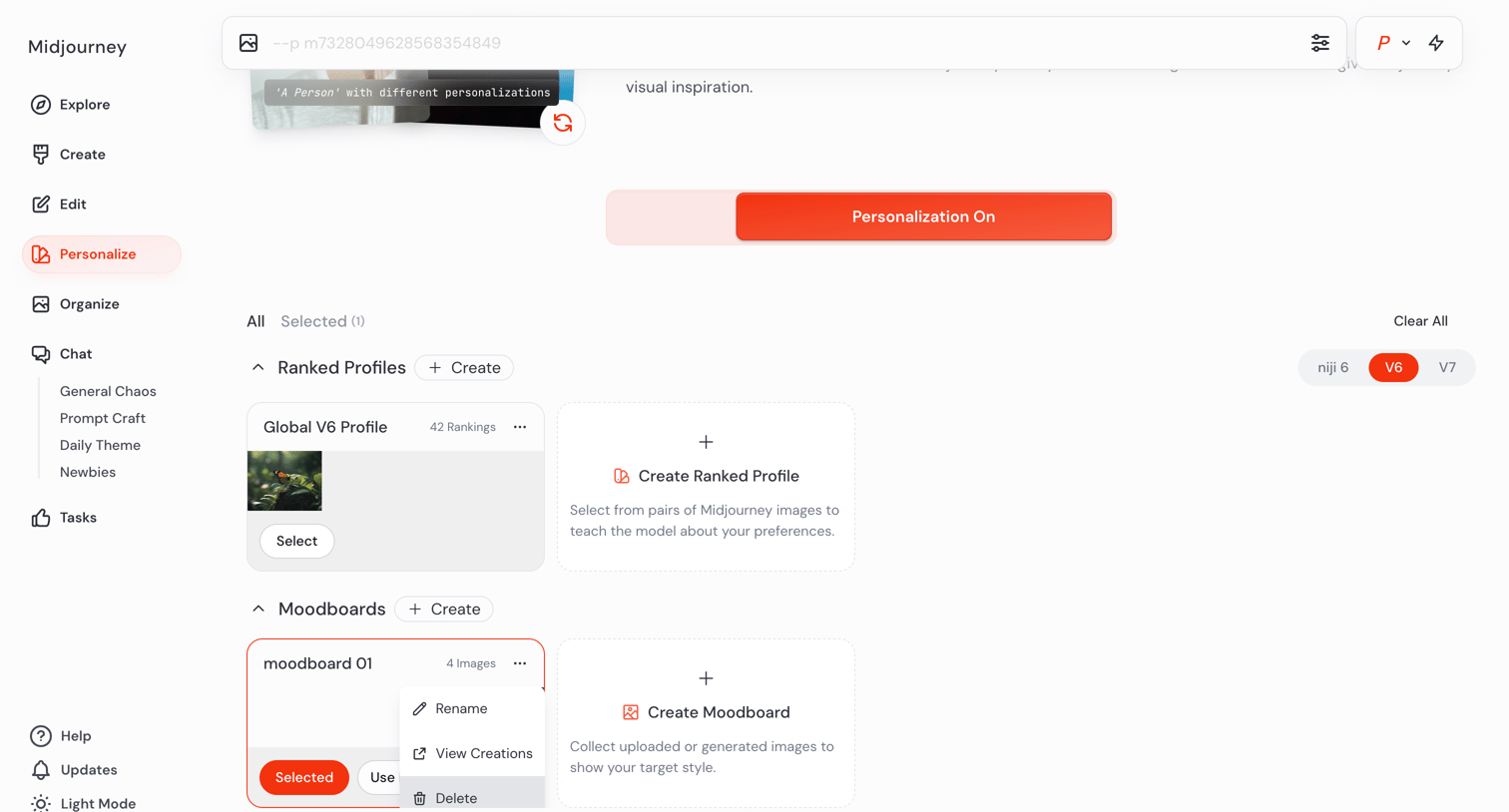This screenshot has height=812, width=1509.
Task: Open the Edit pencil icon in sidebar
Action: tap(41, 204)
